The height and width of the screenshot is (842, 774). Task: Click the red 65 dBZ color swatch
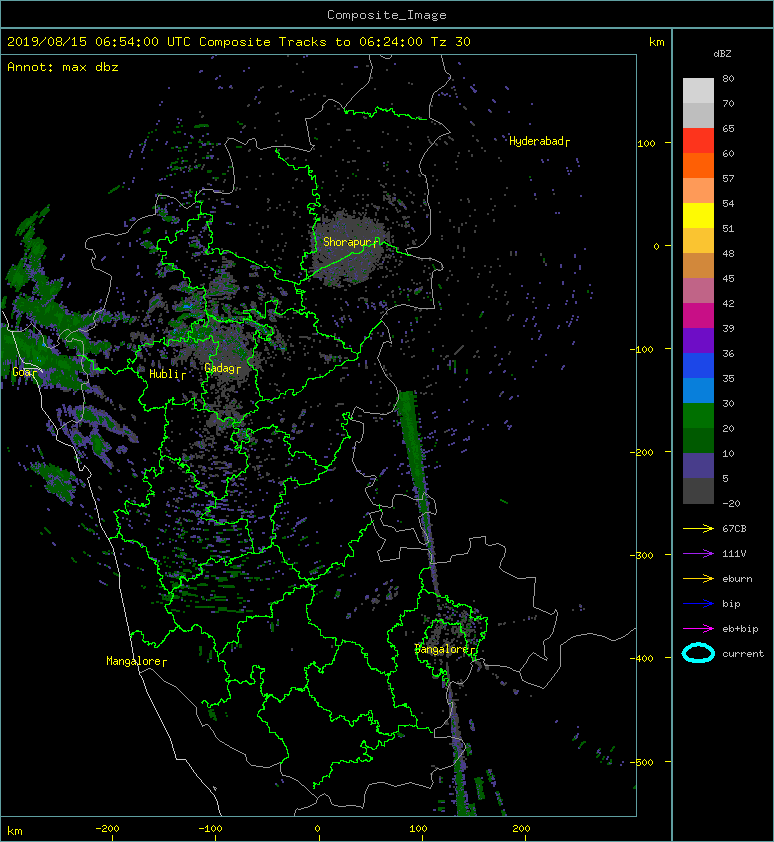[x=698, y=141]
